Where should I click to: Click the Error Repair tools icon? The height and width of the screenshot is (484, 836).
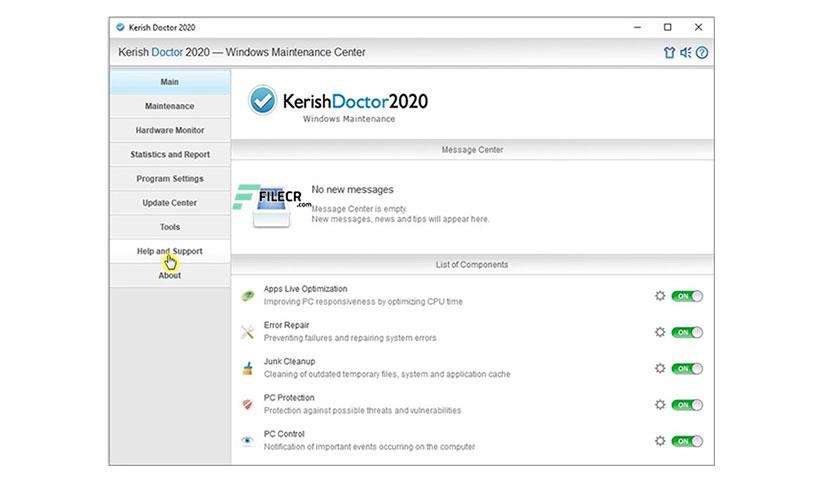(x=247, y=332)
